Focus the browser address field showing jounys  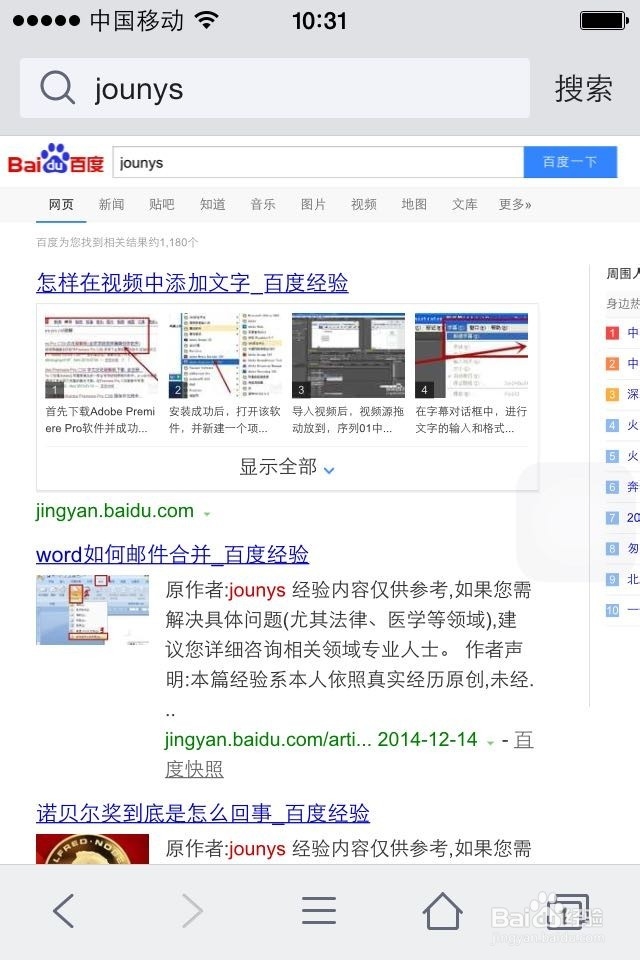coord(274,88)
